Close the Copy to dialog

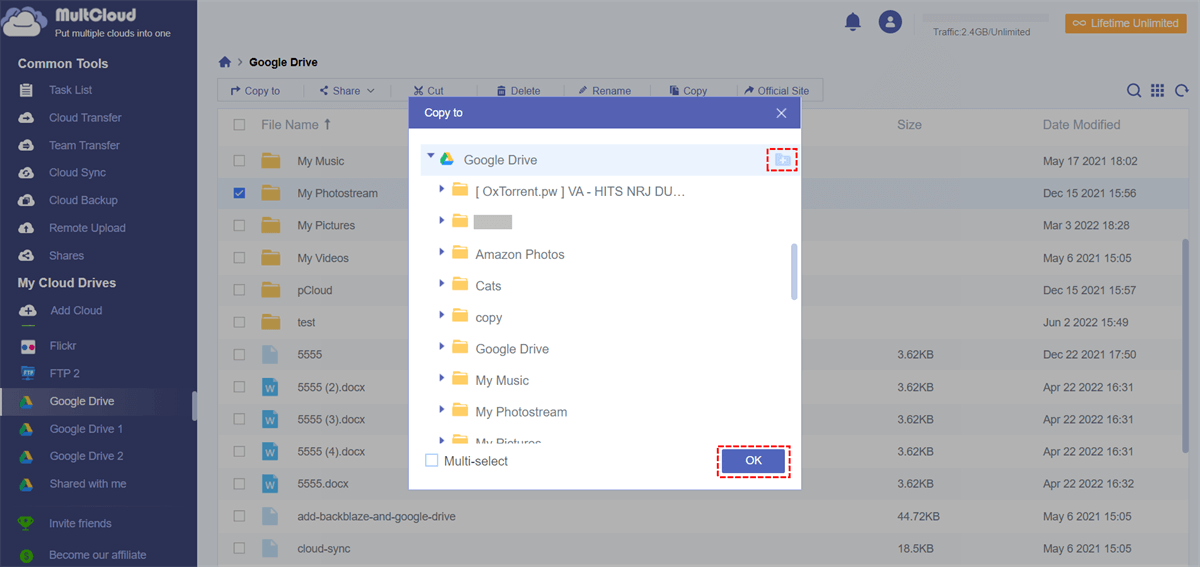coord(782,113)
